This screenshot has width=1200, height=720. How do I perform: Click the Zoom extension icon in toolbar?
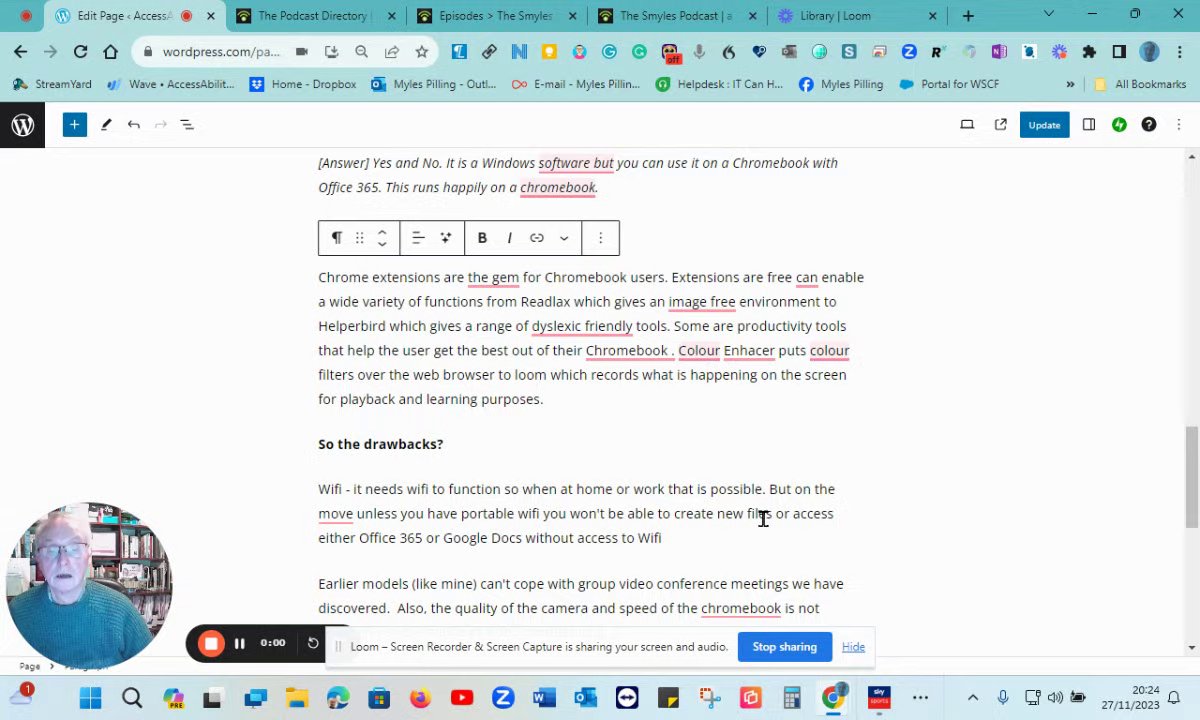(x=909, y=52)
